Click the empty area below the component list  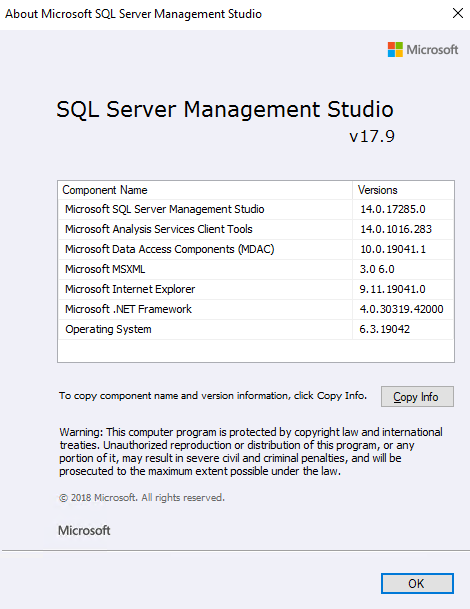point(256,351)
